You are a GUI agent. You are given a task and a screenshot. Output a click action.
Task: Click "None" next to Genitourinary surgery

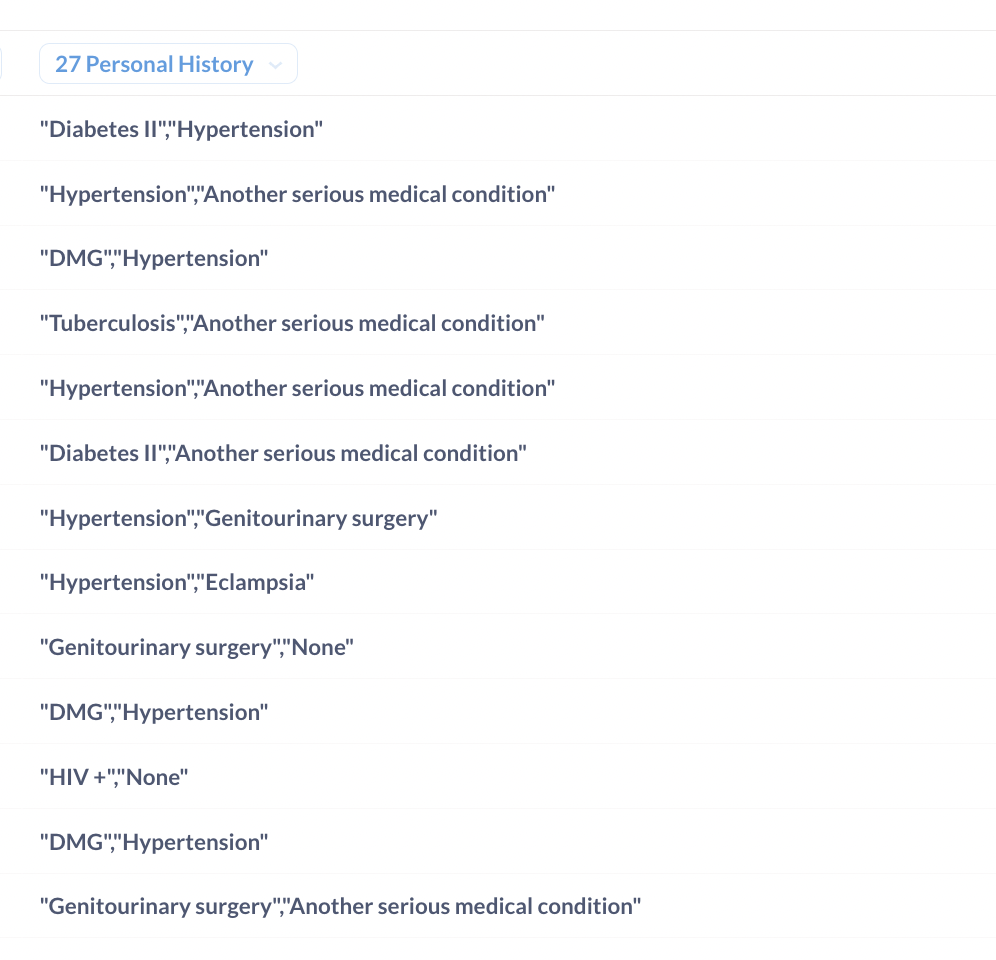coord(319,647)
